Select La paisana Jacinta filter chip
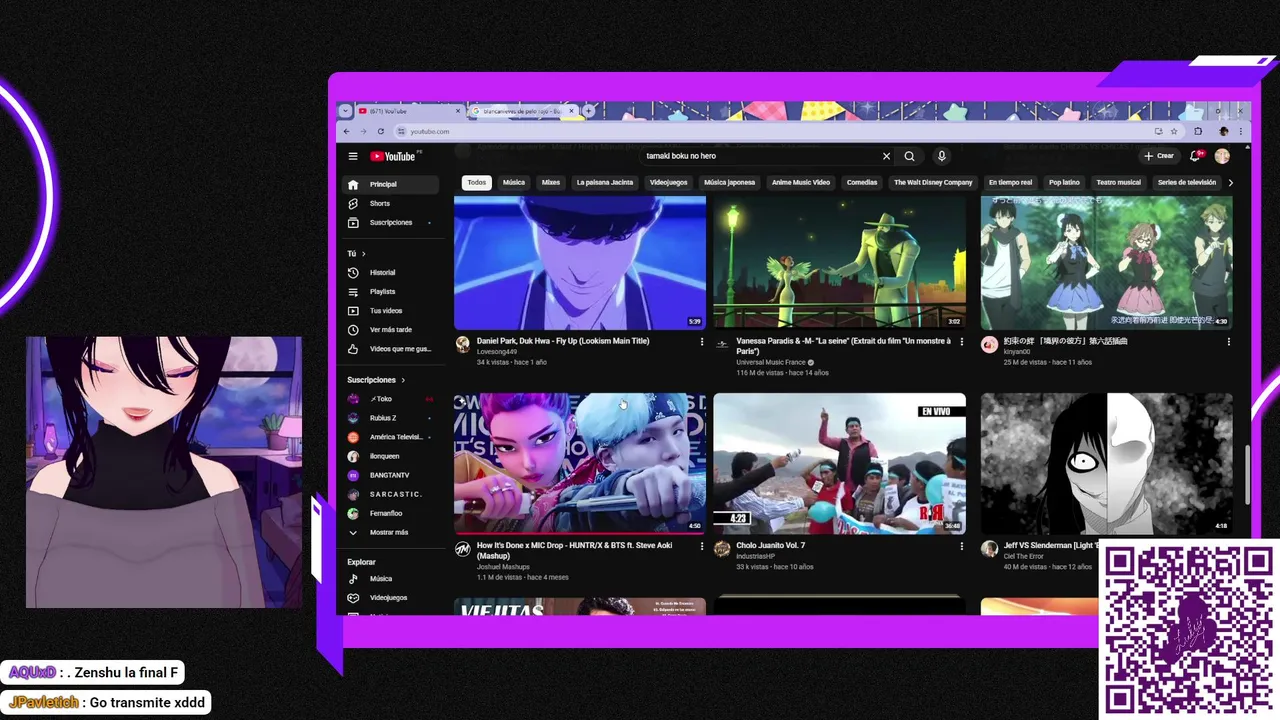This screenshot has width=1280, height=720. (605, 183)
